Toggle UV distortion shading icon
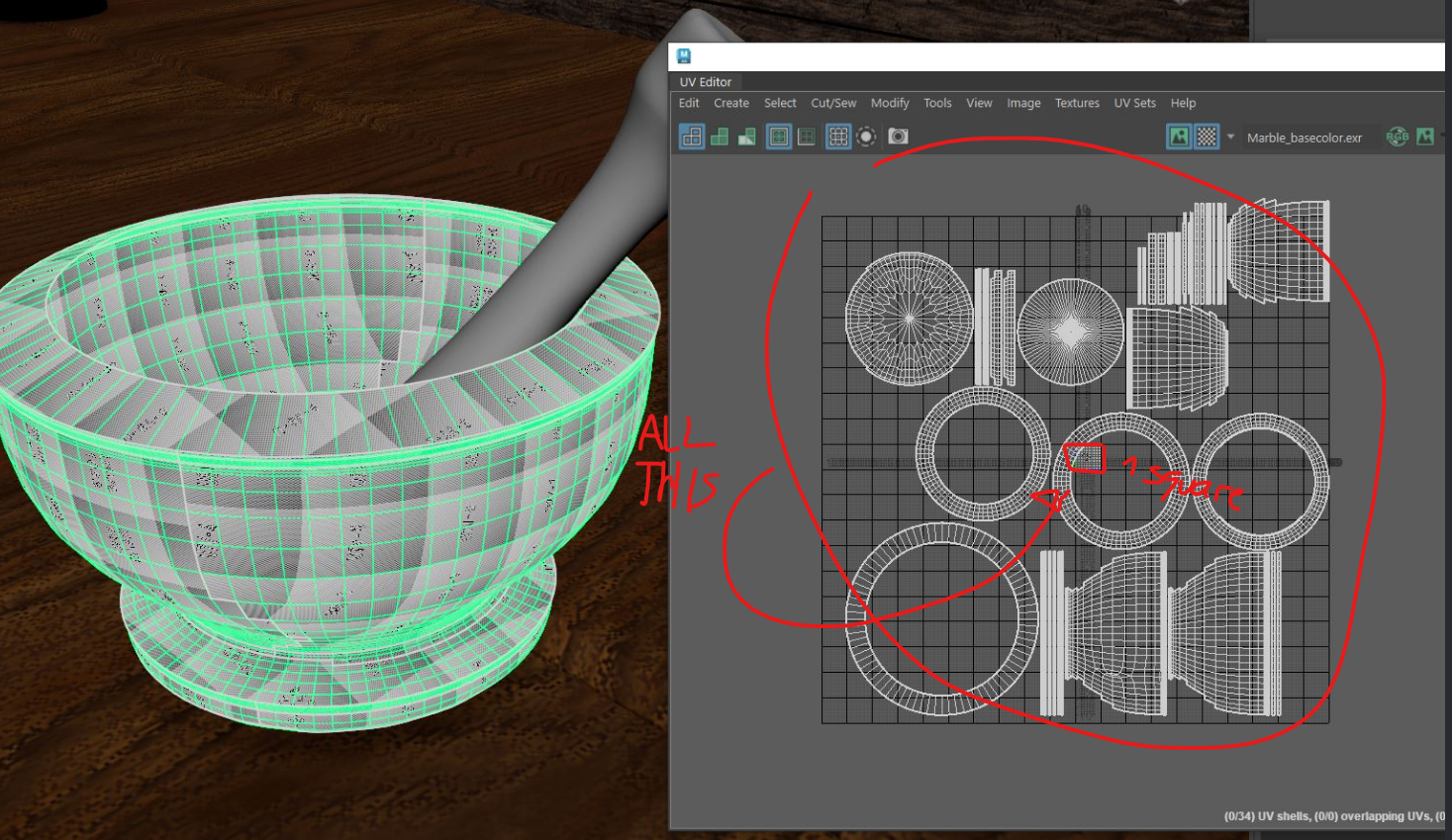 [747, 137]
